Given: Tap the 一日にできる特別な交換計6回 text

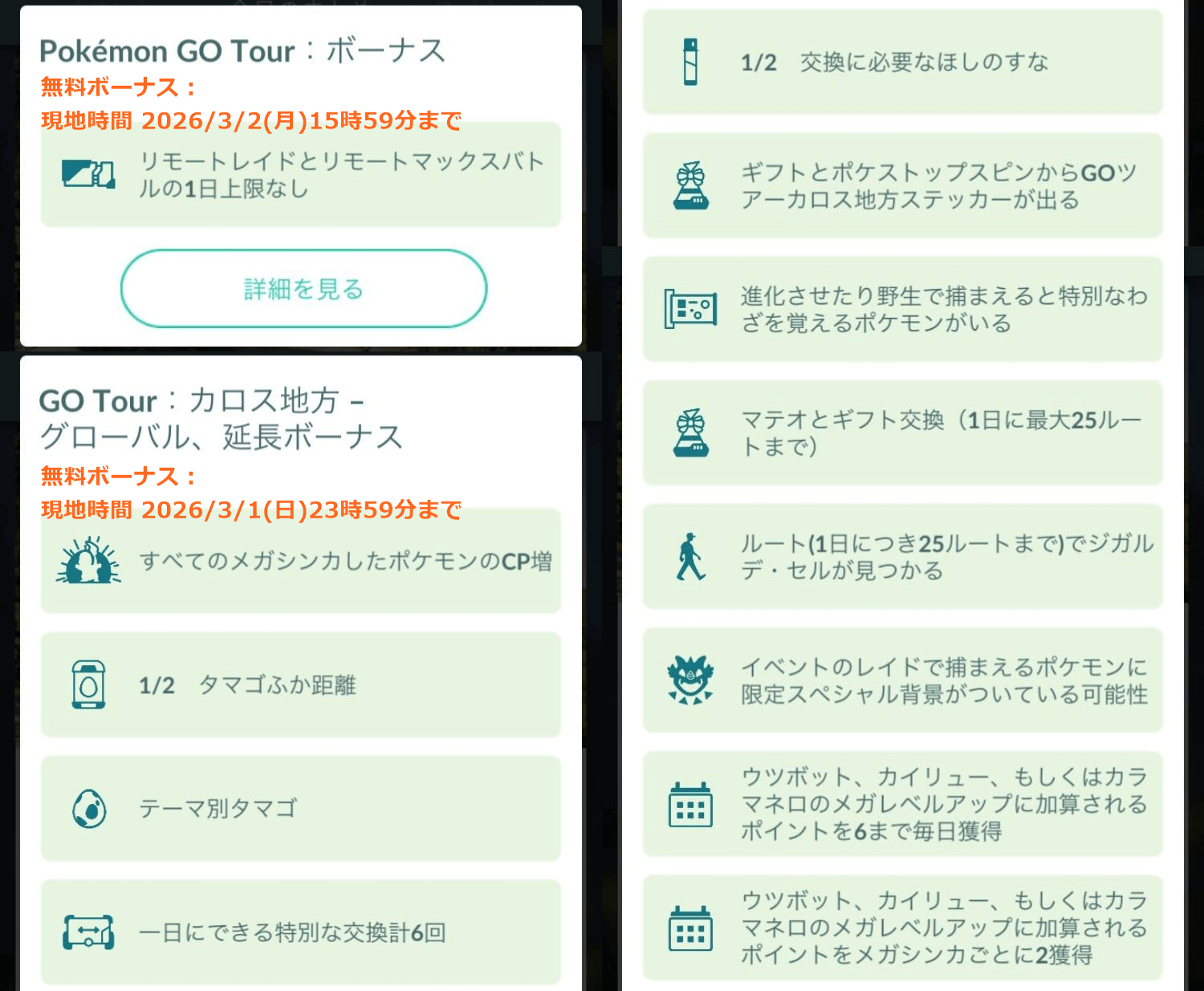Looking at the screenshot, I should coord(292,932).
